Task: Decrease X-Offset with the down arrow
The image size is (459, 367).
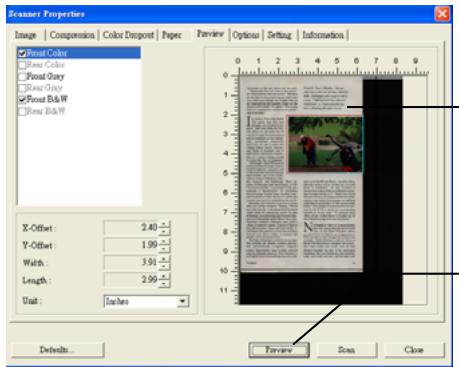Action: 164,232
